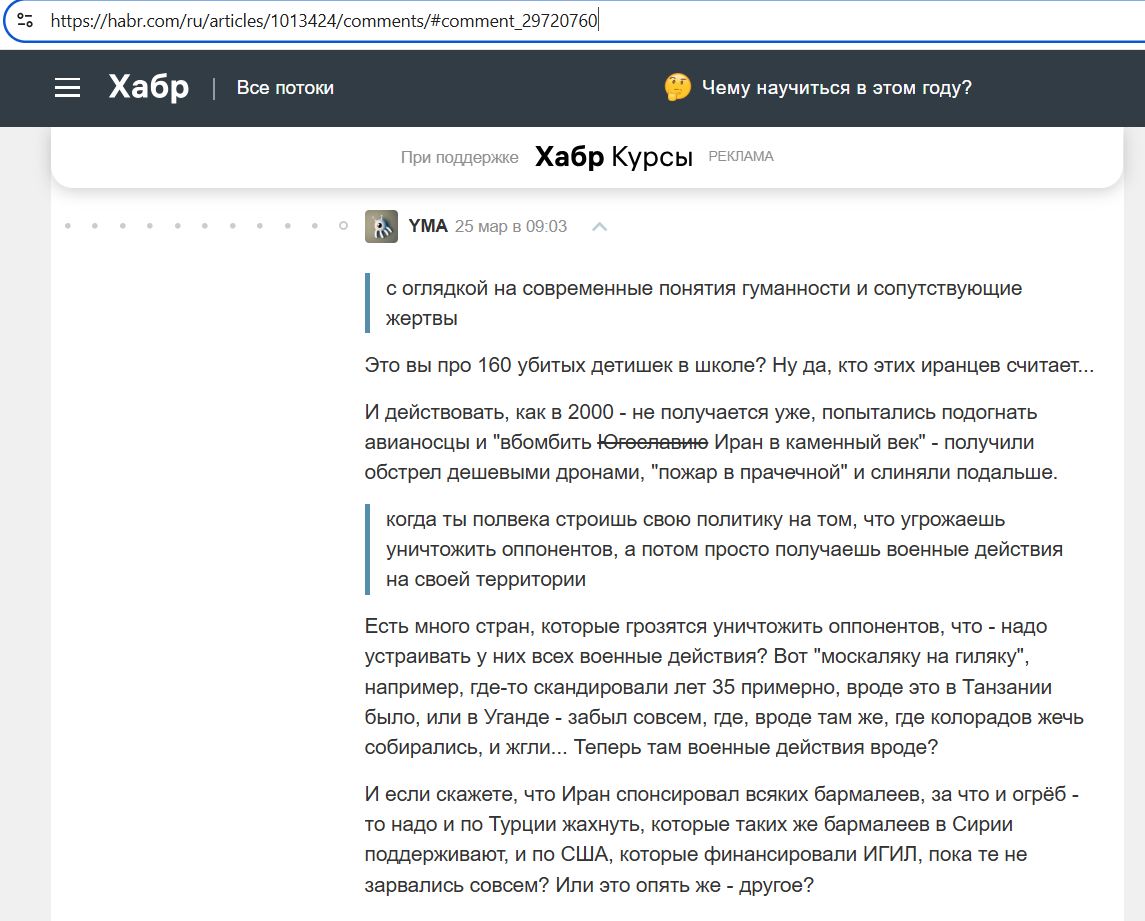Click the last solid gray thread dot
Viewport: 1145px width, 921px height.
[x=313, y=227]
